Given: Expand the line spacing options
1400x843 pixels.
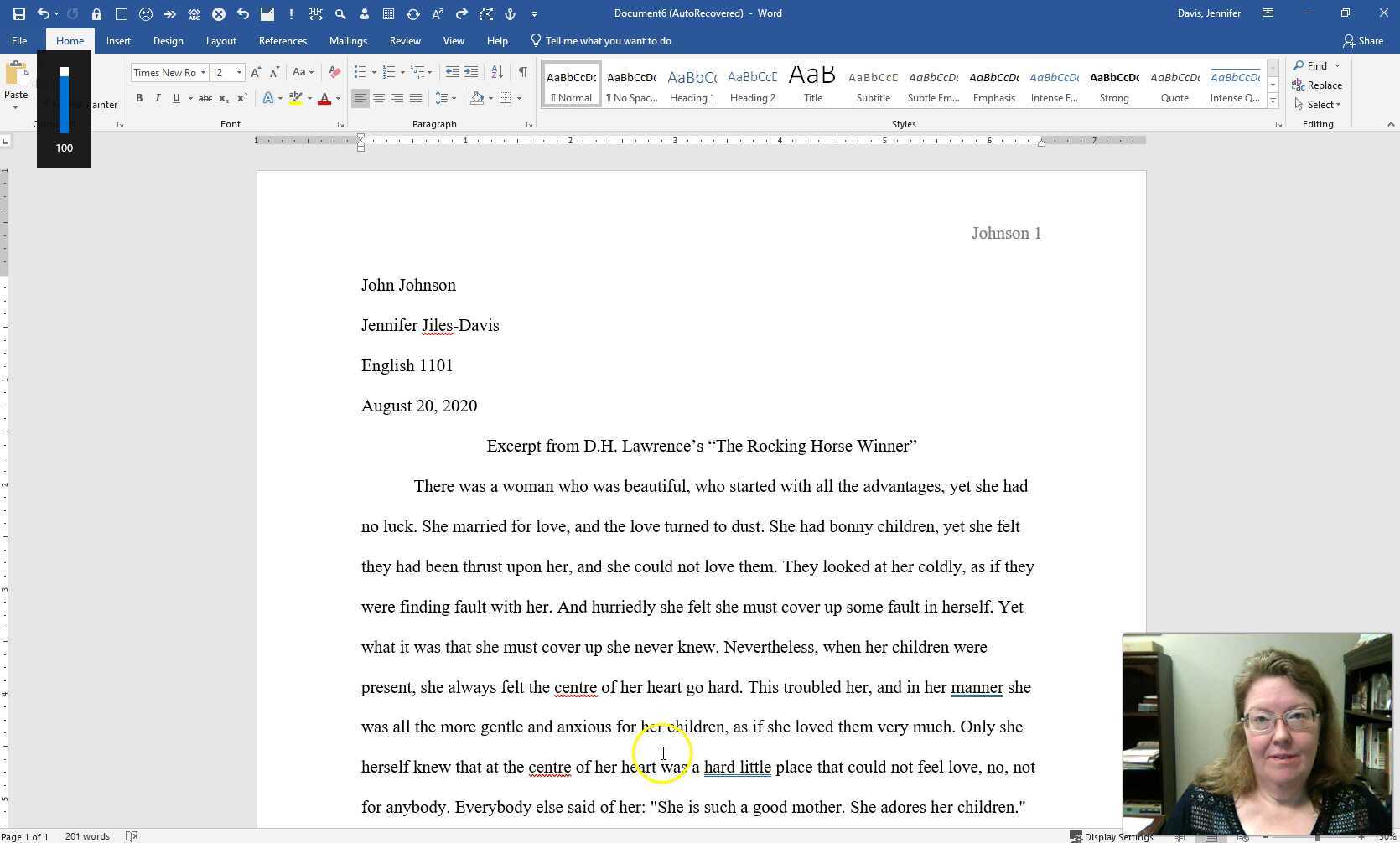Looking at the screenshot, I should click(454, 98).
